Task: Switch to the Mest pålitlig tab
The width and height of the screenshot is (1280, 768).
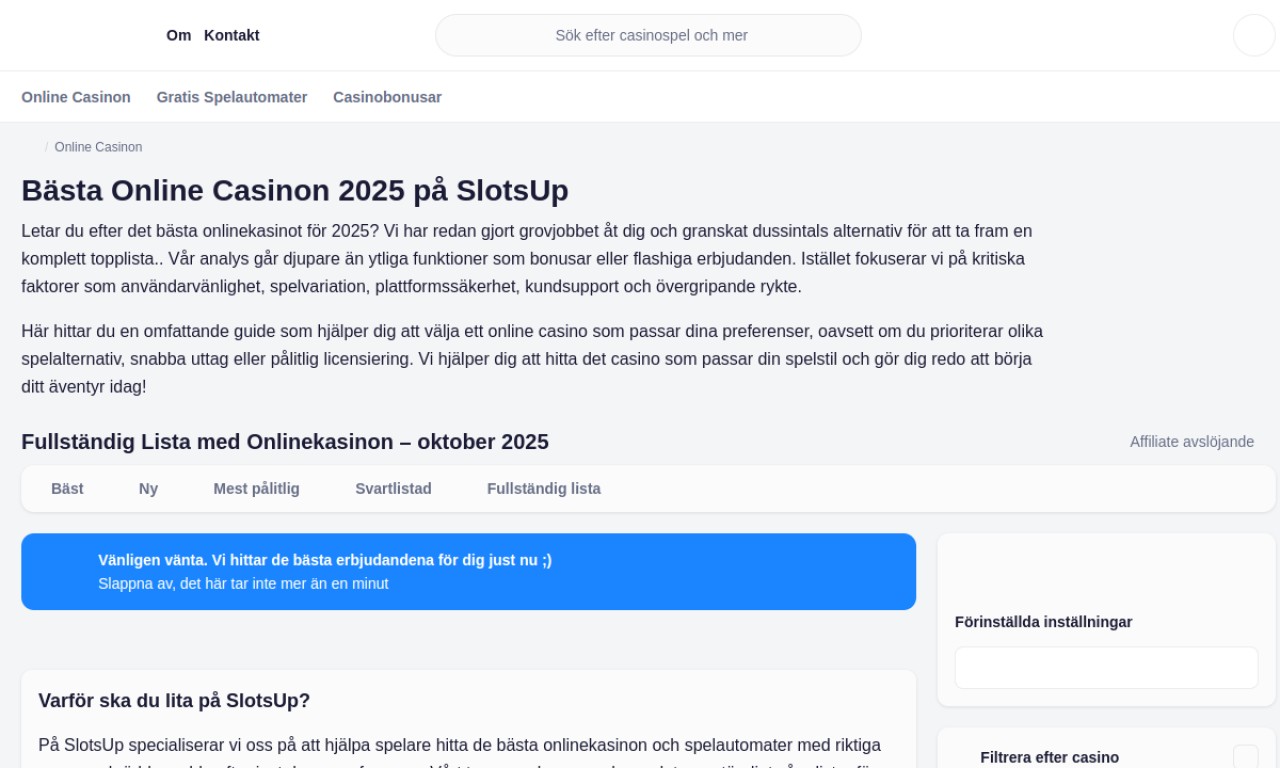Action: [x=256, y=489]
